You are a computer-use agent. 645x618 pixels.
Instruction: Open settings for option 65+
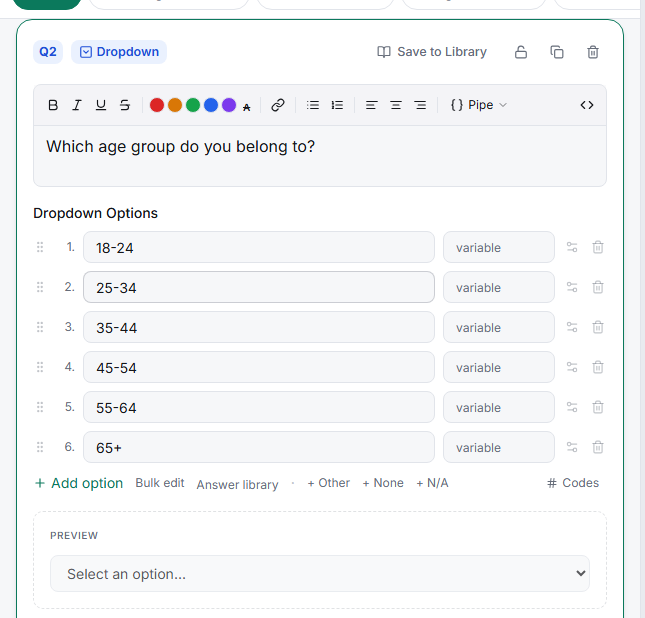572,447
